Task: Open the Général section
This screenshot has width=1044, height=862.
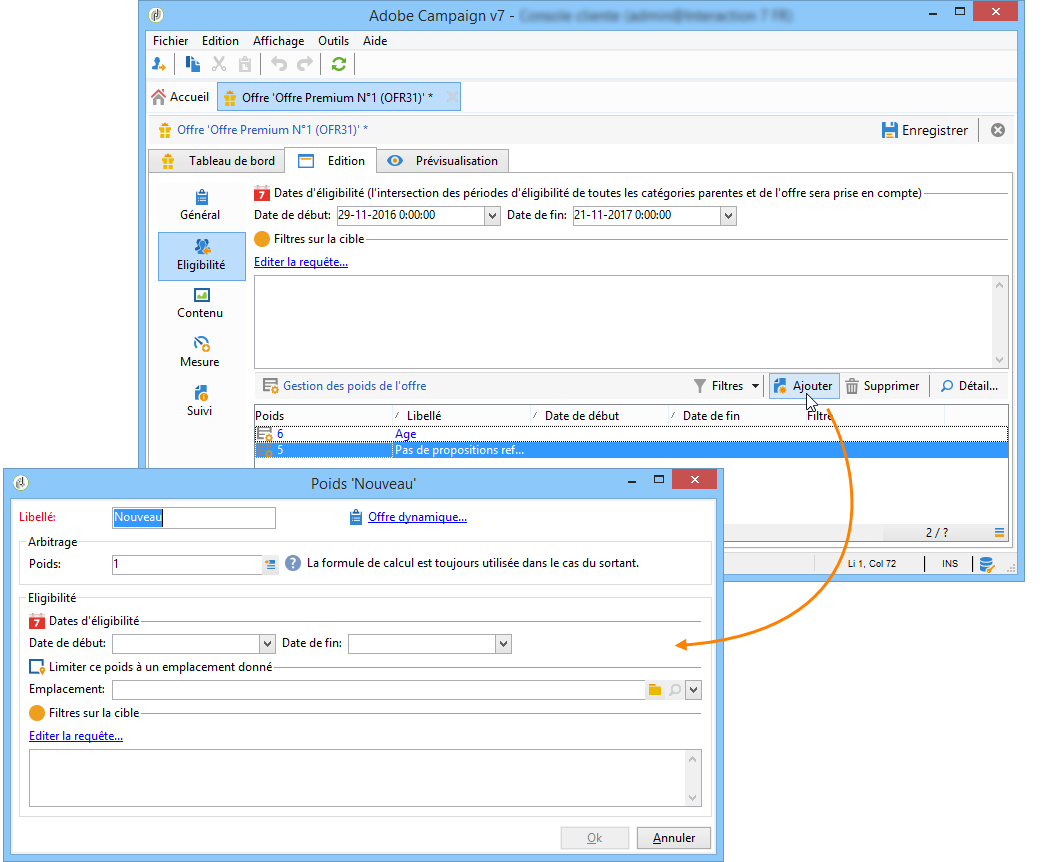Action: [x=200, y=205]
